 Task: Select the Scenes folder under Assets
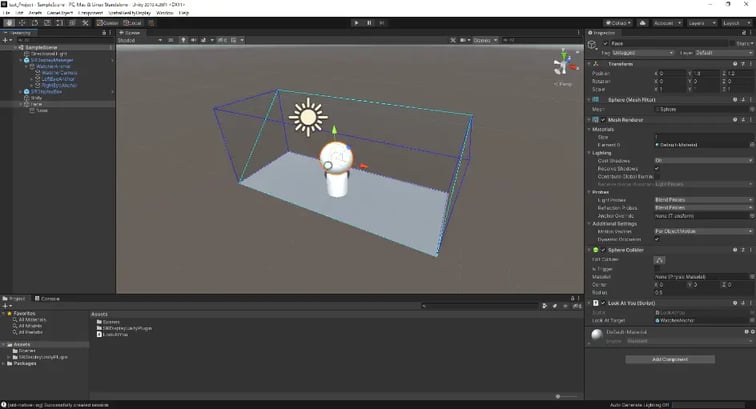click(x=22, y=351)
